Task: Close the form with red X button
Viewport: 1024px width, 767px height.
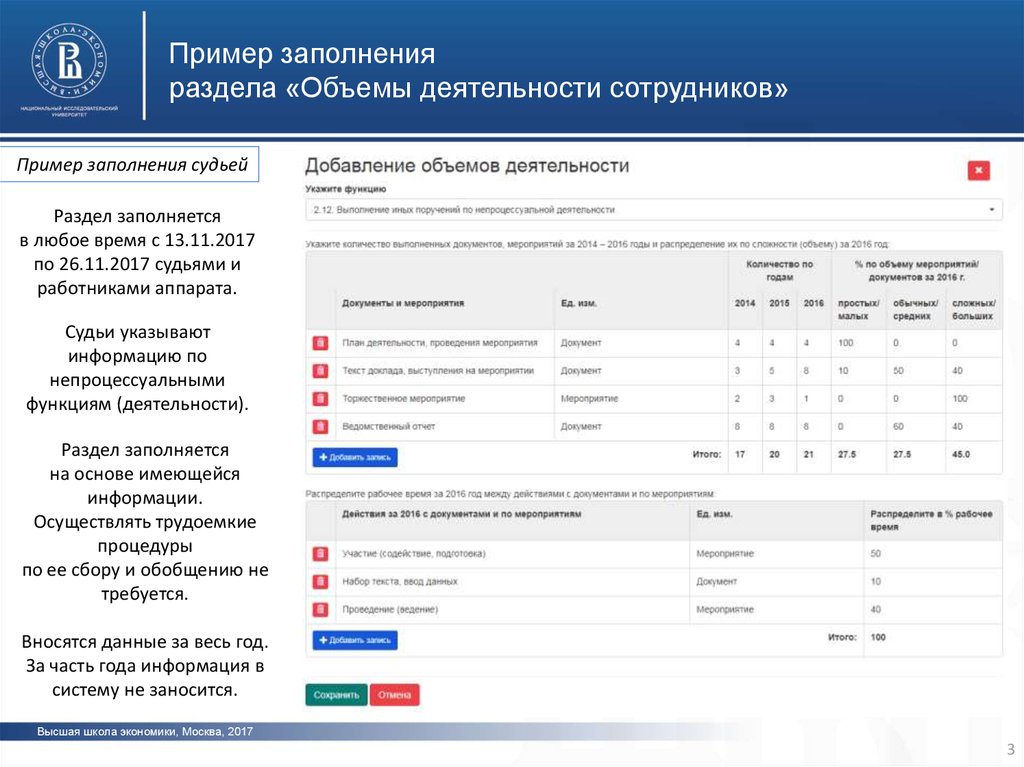Action: [x=979, y=171]
